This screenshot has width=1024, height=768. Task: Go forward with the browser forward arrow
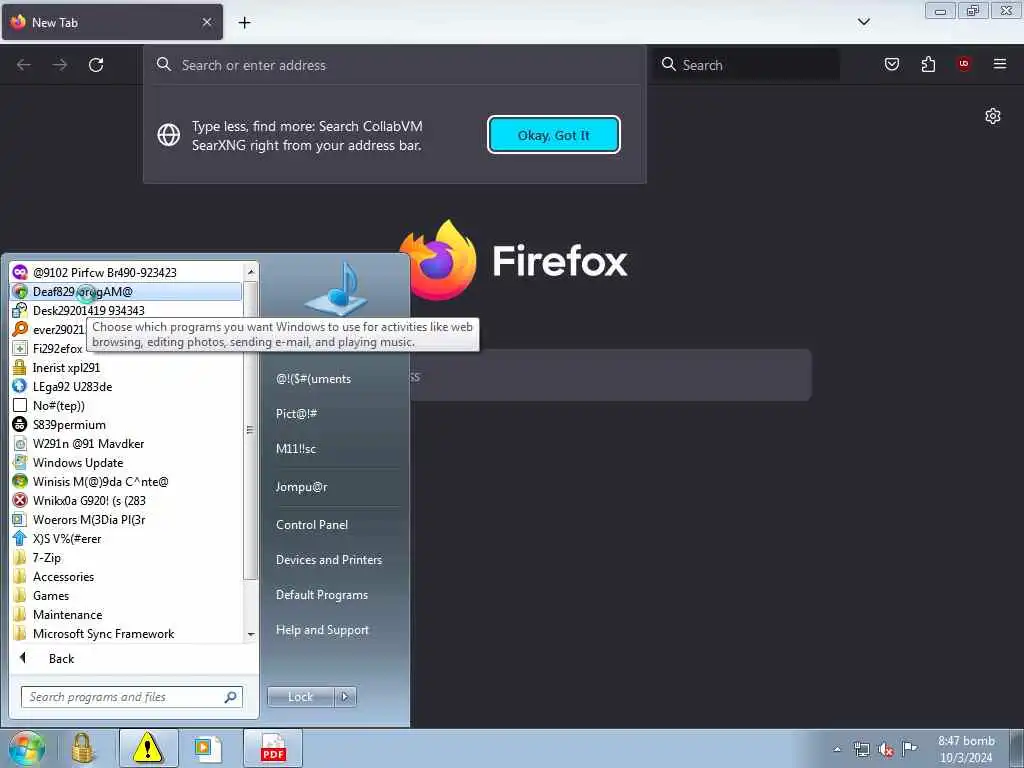click(59, 65)
